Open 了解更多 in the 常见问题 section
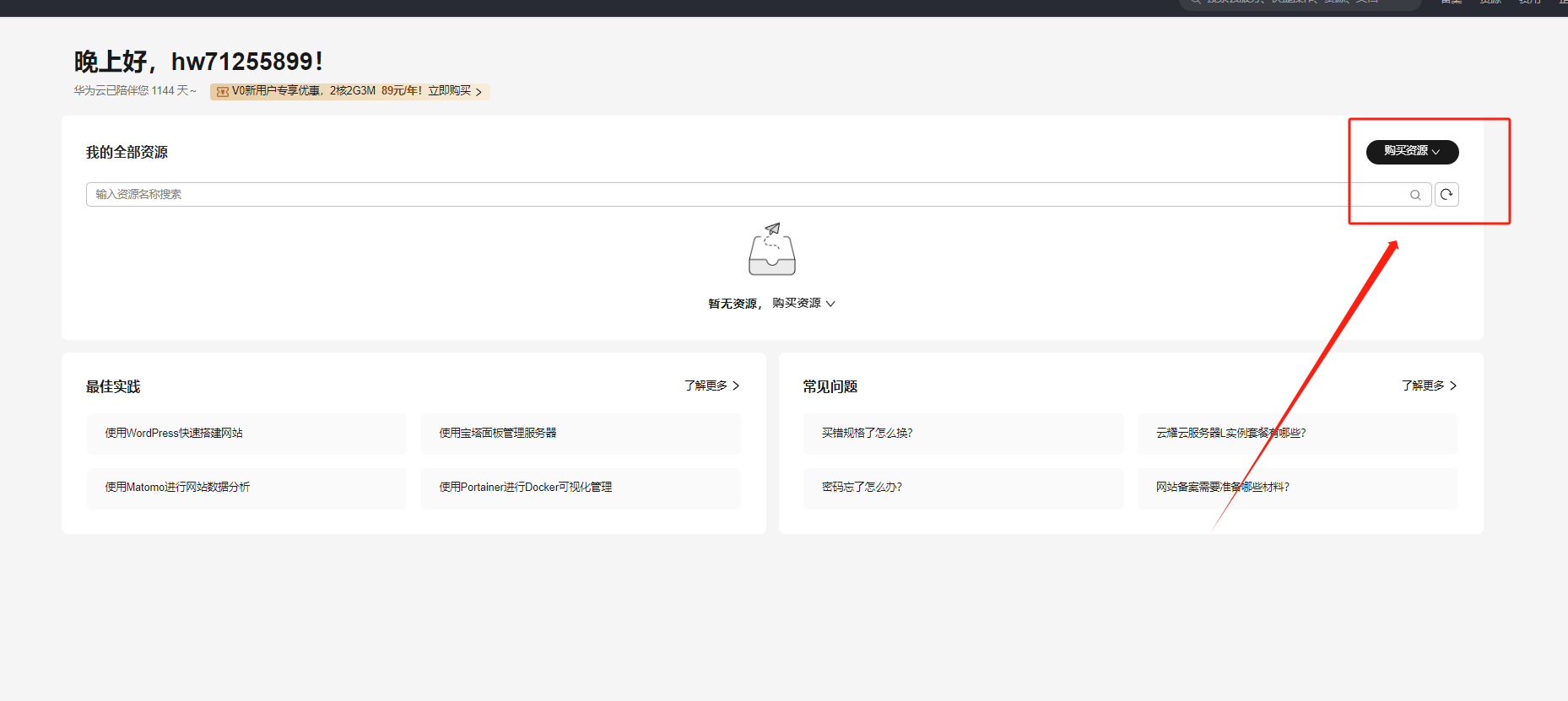The image size is (1568, 701). tap(1429, 386)
